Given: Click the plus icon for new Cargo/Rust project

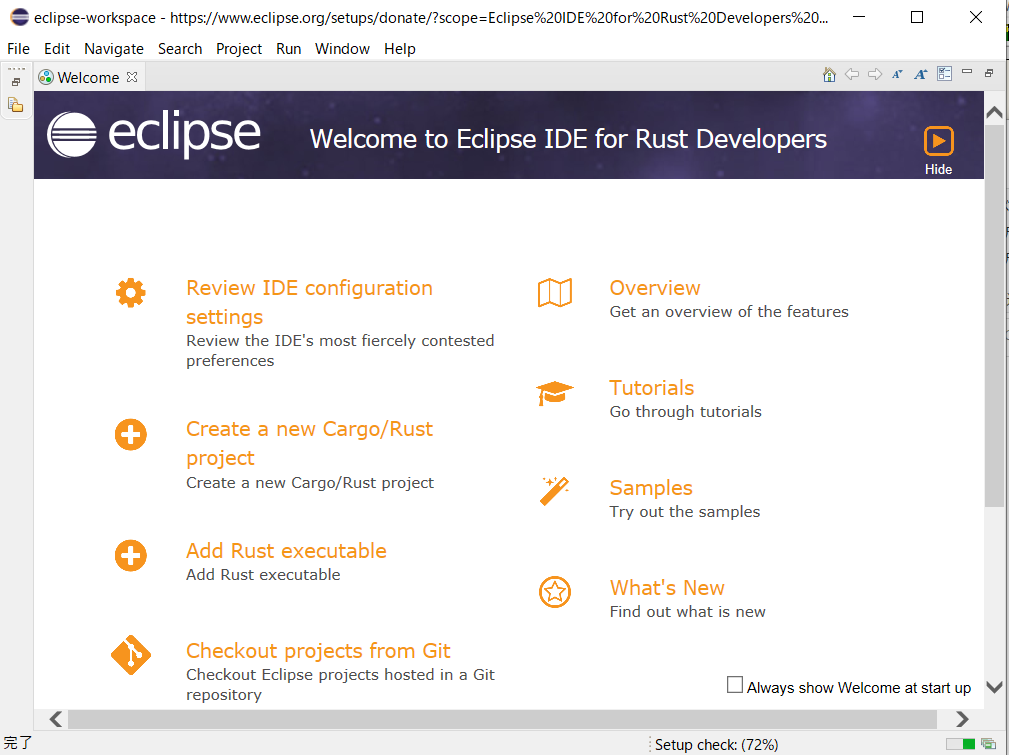Looking at the screenshot, I should 131,434.
